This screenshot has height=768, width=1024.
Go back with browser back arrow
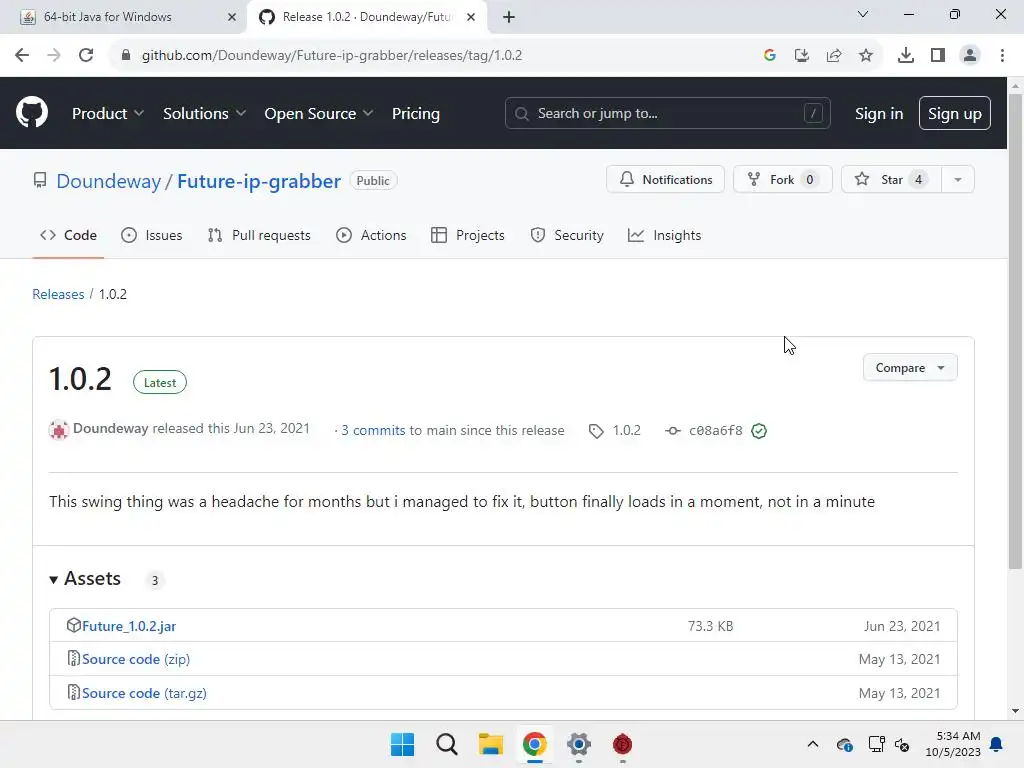[x=22, y=55]
